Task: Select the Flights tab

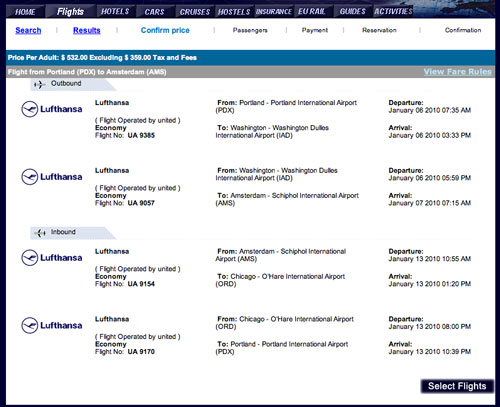Action: (x=70, y=12)
